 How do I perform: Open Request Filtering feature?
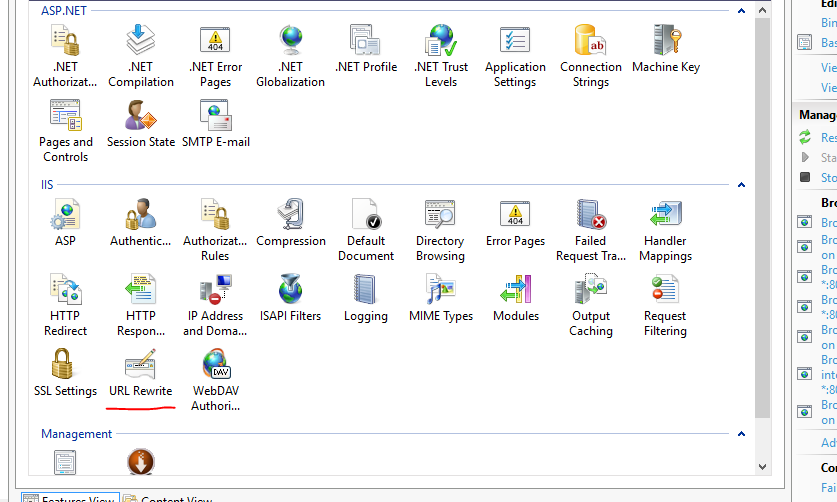click(665, 305)
